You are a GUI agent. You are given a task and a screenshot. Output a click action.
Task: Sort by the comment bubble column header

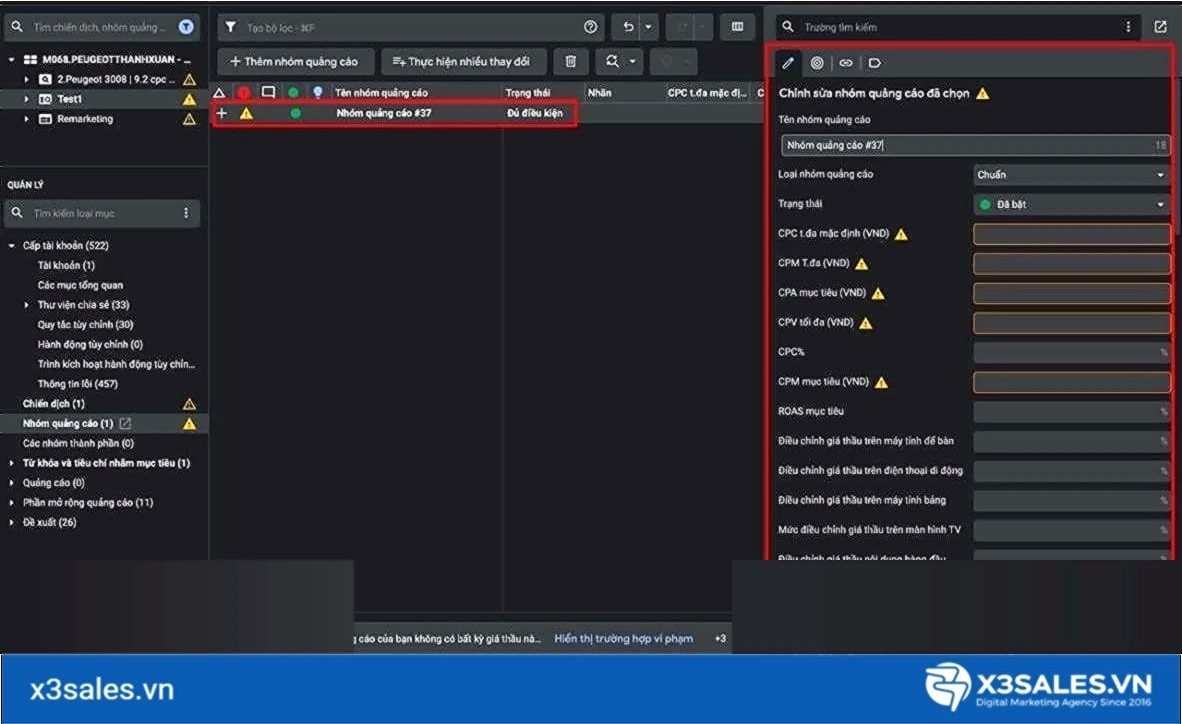pos(268,92)
